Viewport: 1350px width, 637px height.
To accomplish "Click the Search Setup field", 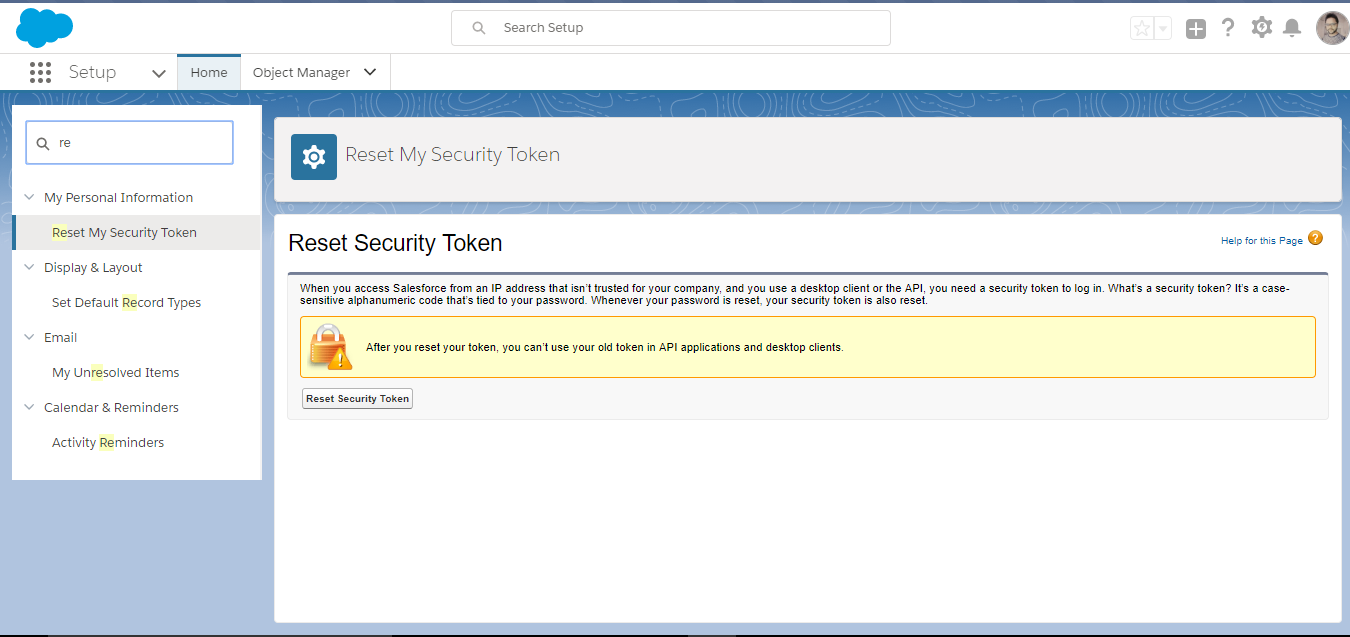I will pyautogui.click(x=670, y=28).
